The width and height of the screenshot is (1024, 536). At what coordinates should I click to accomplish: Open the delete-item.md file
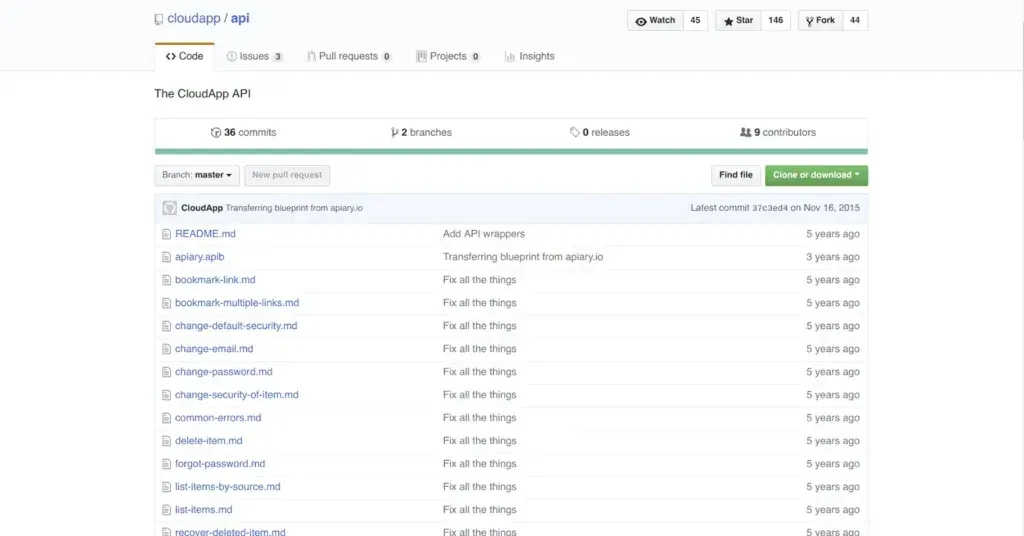pos(208,441)
